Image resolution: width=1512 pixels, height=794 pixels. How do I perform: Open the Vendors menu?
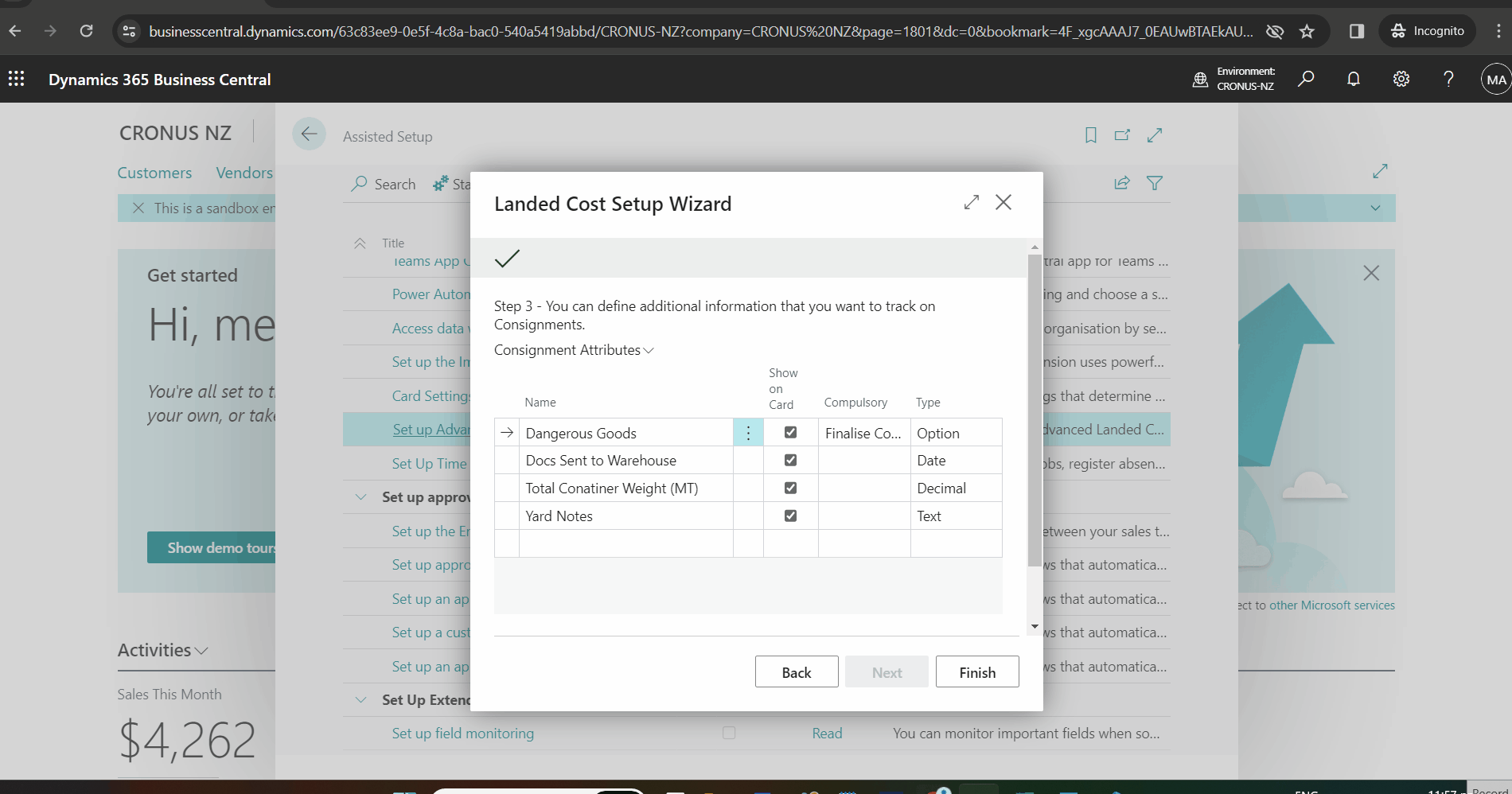pyautogui.click(x=244, y=173)
